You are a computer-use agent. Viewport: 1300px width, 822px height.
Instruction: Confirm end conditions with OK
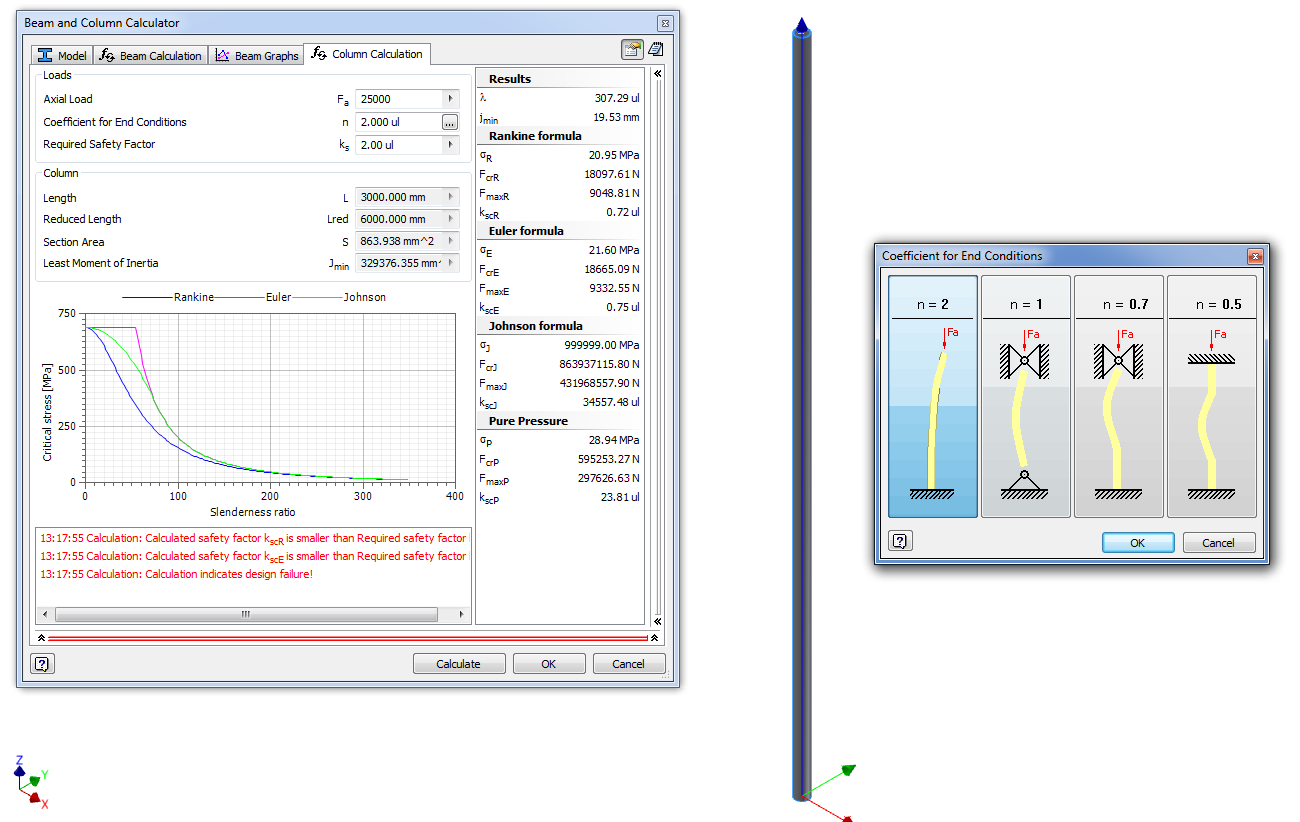pyautogui.click(x=1138, y=540)
